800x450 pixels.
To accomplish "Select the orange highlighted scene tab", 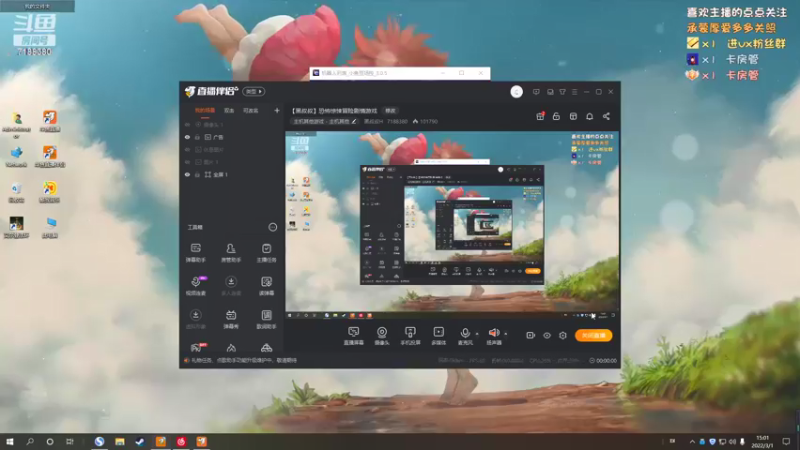I will [205, 110].
